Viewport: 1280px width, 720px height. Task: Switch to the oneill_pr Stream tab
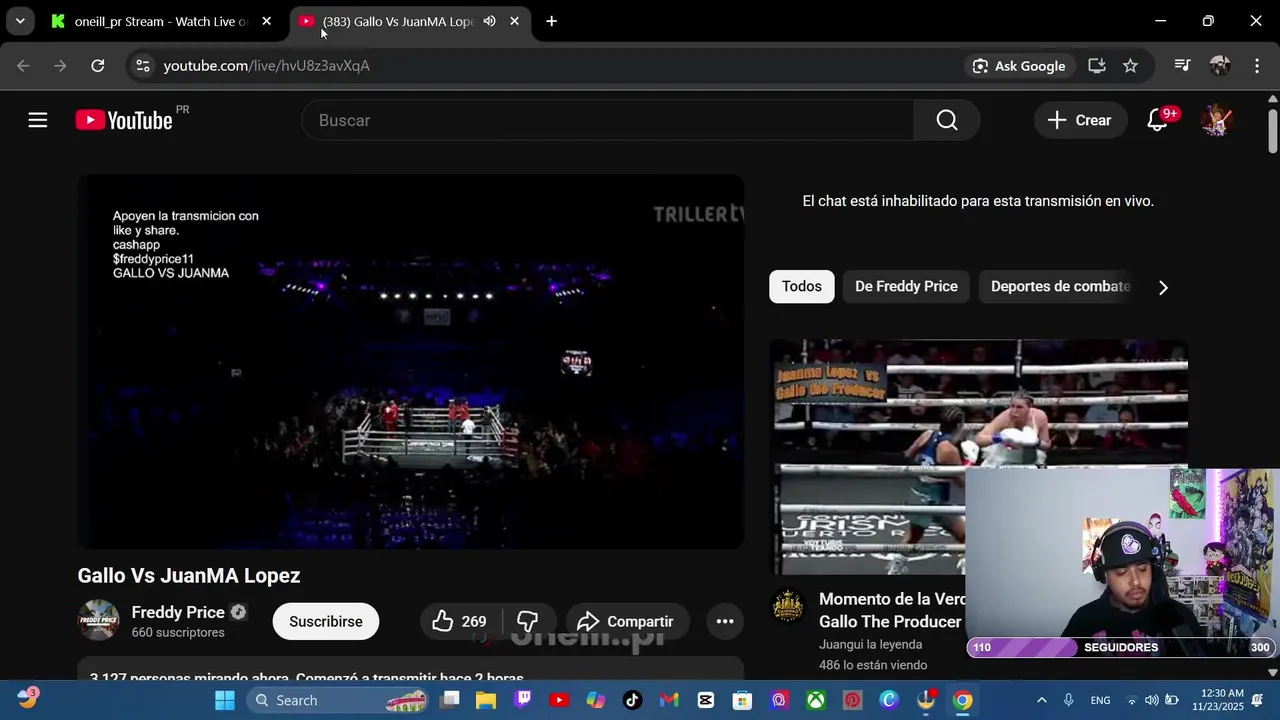(x=160, y=21)
